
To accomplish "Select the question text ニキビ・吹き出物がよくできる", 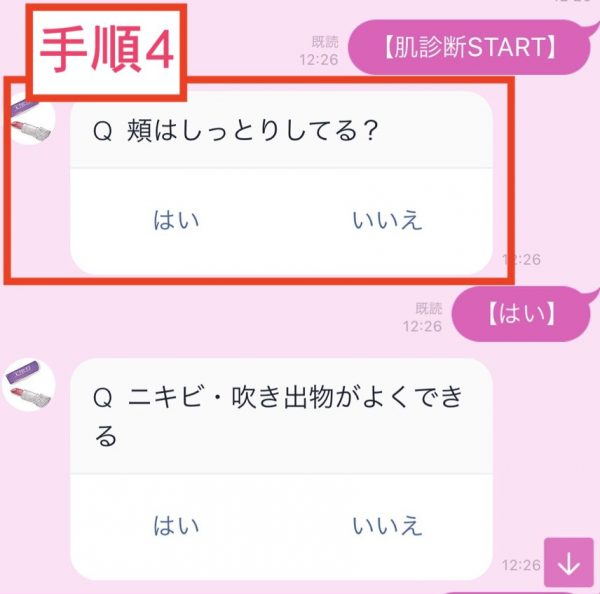I will (278, 417).
